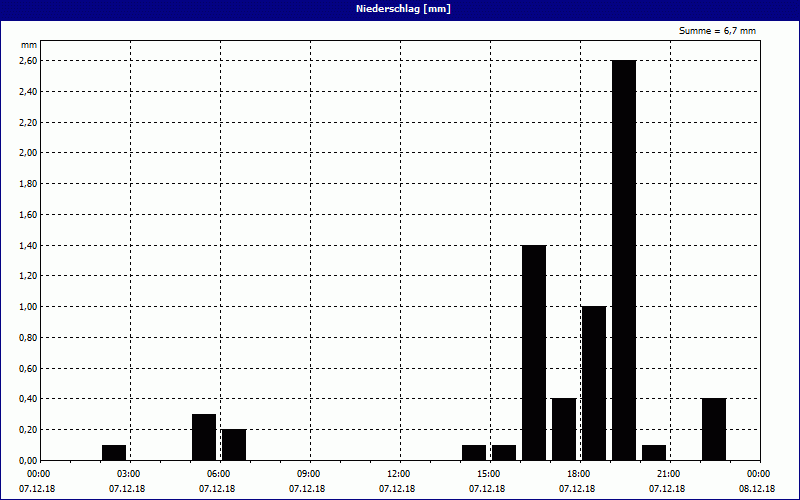
Task: Select the 09:00 time axis label
Action: (308, 473)
